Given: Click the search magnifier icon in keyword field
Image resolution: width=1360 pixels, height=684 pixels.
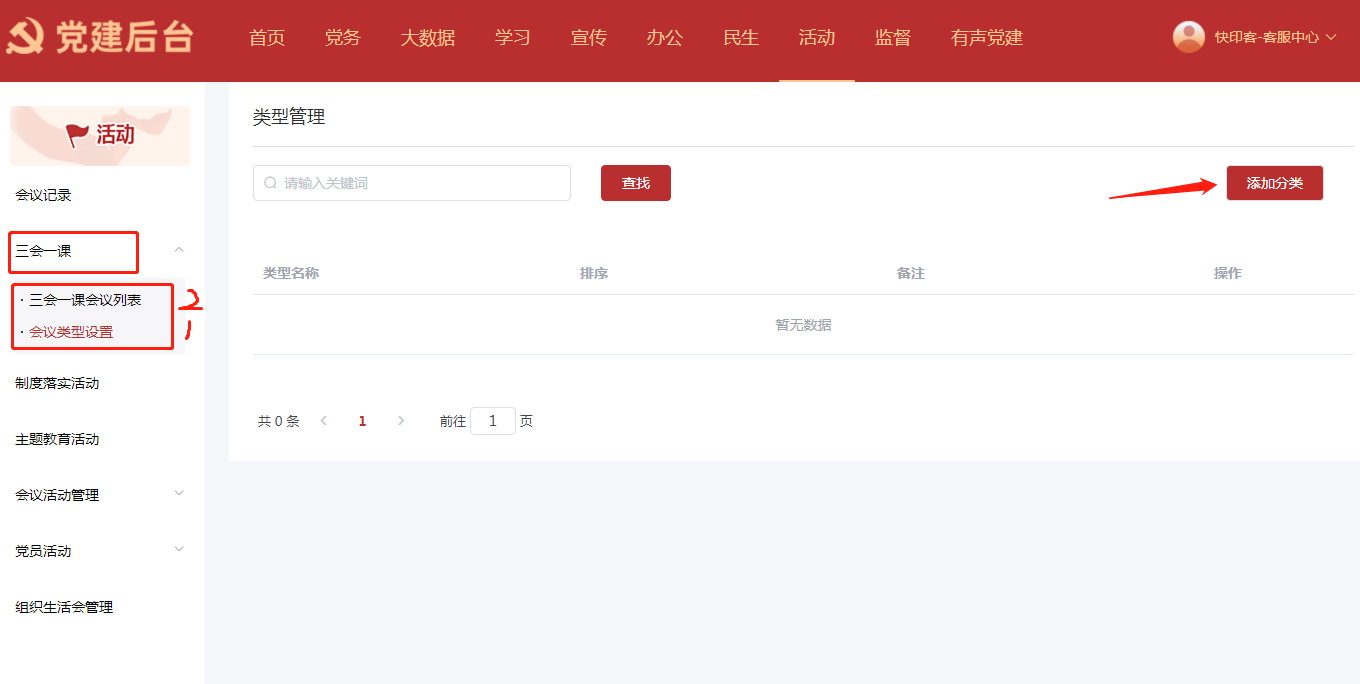Looking at the screenshot, I should coord(270,183).
